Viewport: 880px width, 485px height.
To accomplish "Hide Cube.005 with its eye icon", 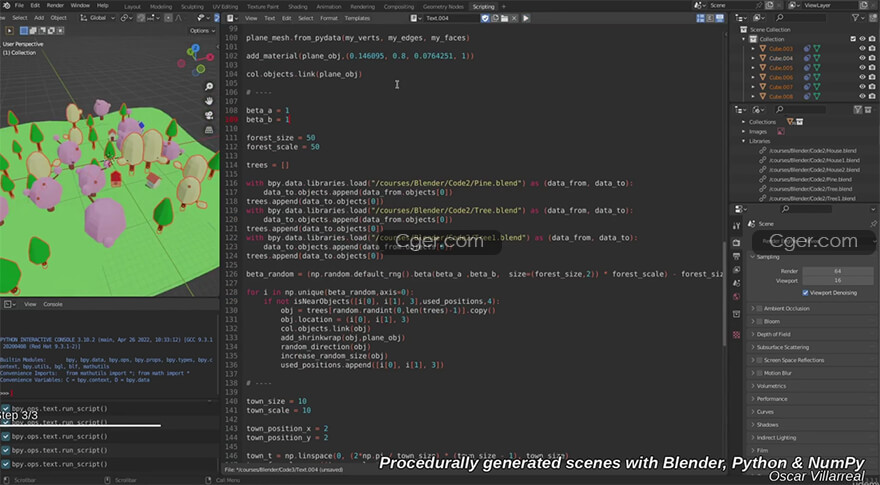I will pyautogui.click(x=863, y=68).
